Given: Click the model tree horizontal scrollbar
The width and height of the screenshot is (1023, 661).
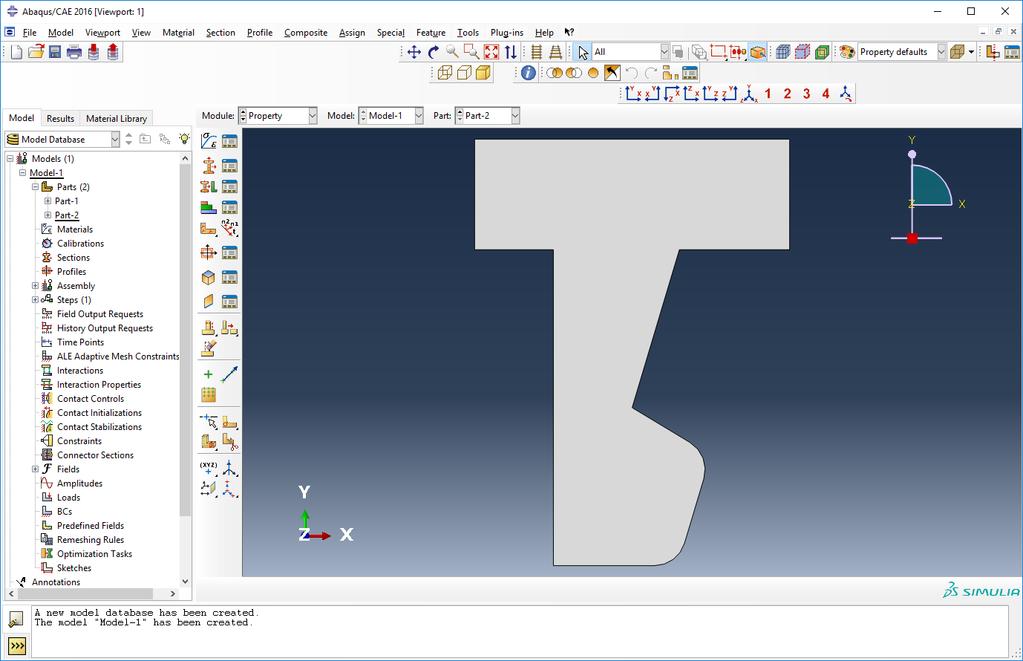Looking at the screenshot, I should tap(85, 594).
